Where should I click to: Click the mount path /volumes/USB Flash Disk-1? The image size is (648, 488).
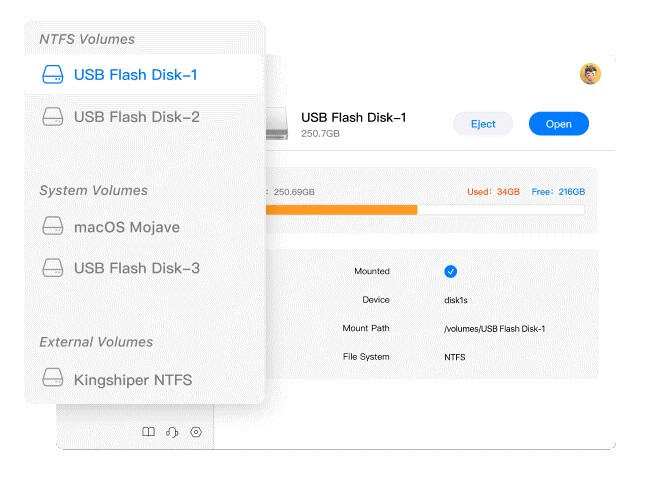[494, 328]
